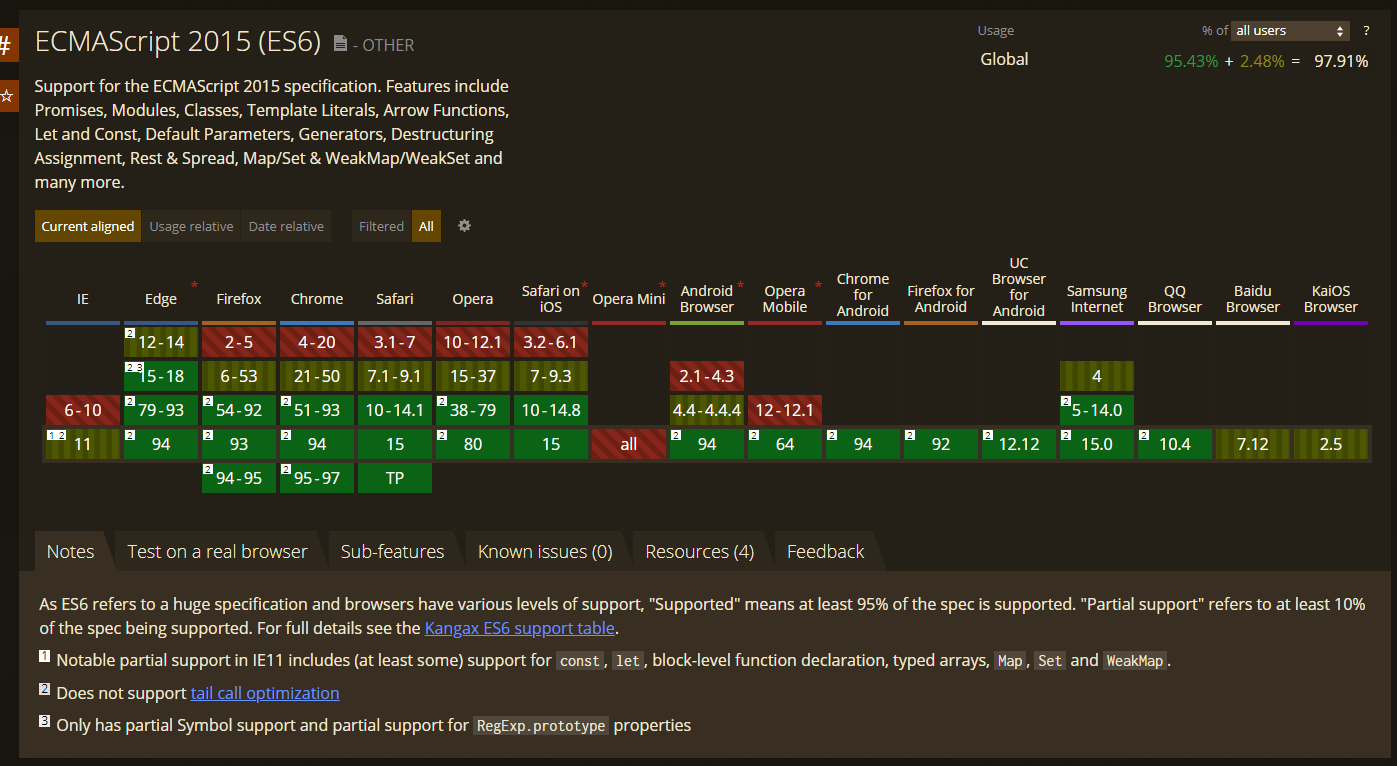Select the Samsung Internet 5-14.0 cell
This screenshot has height=766, width=1397.
click(1097, 410)
